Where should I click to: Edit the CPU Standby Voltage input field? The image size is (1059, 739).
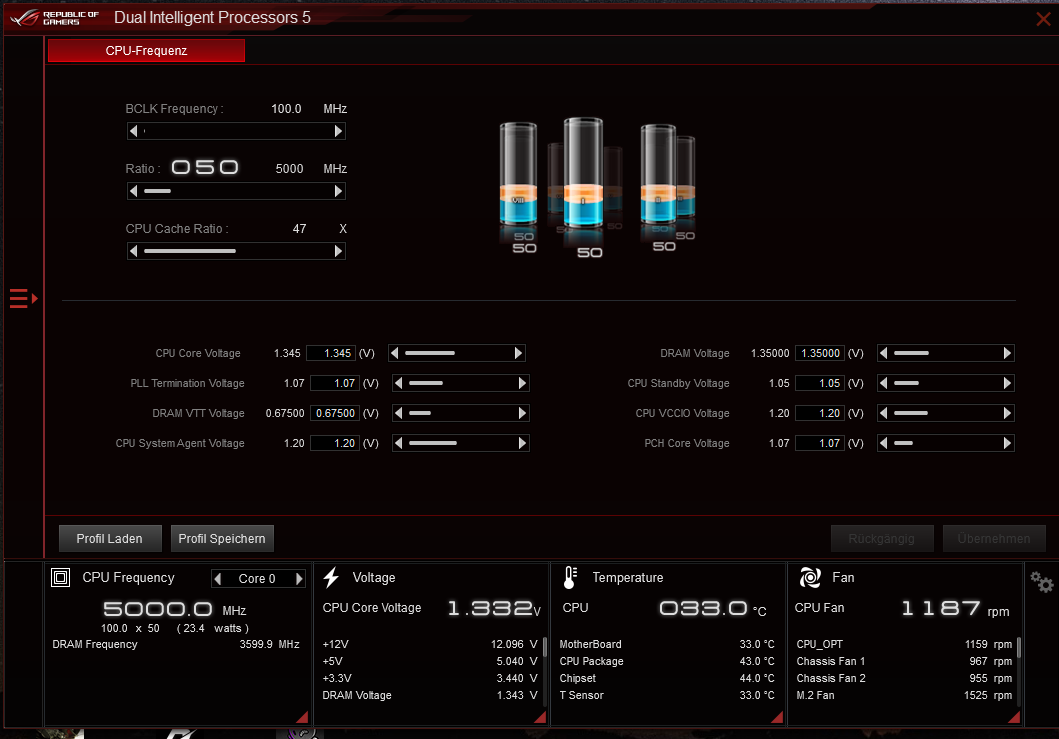tap(820, 384)
